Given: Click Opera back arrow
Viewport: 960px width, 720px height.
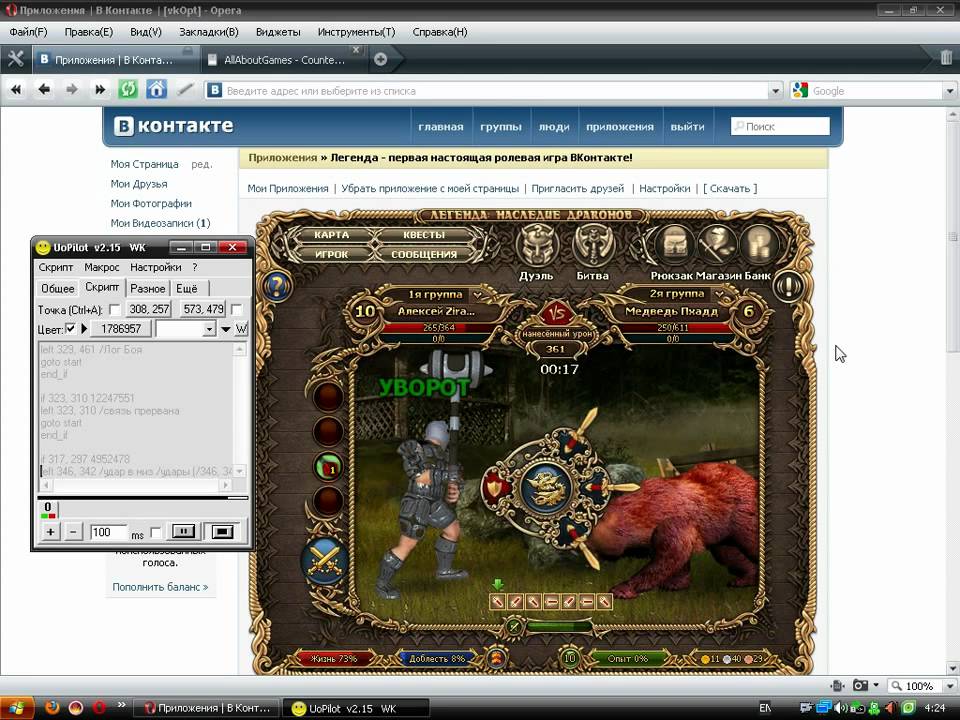Looking at the screenshot, I should pos(44,90).
